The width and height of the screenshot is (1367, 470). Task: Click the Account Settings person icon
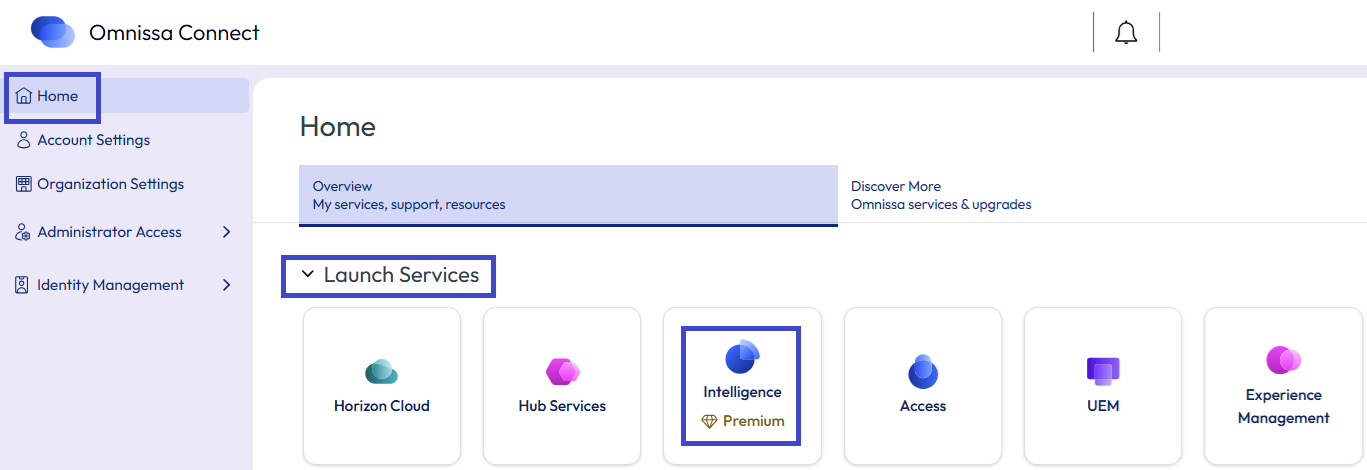24,140
